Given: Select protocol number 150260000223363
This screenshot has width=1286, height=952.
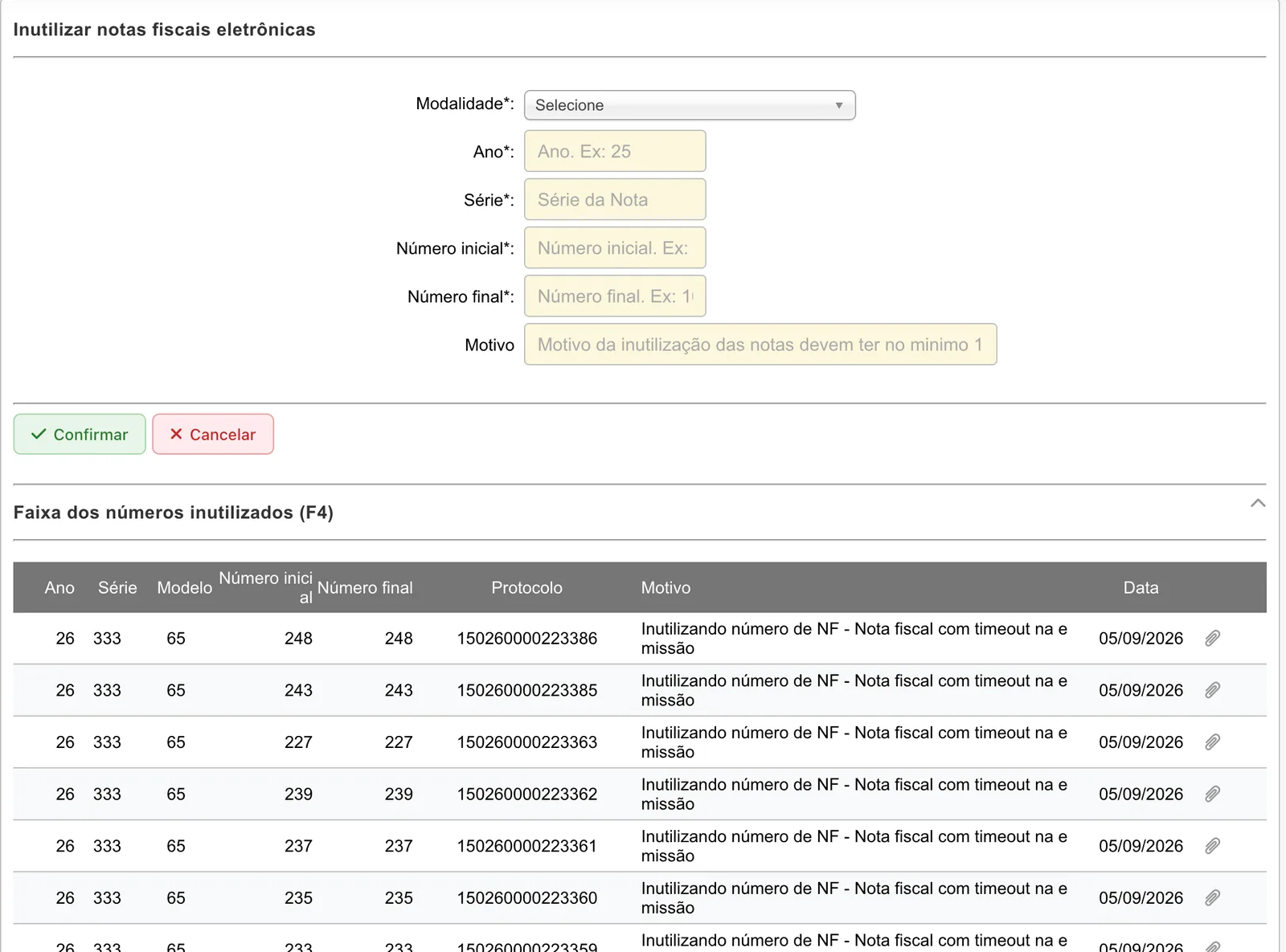Looking at the screenshot, I should point(527,742).
